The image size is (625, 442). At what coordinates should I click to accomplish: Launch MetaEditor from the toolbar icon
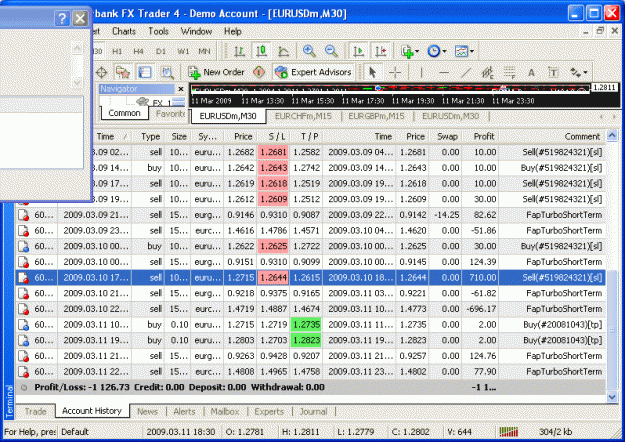[259, 72]
